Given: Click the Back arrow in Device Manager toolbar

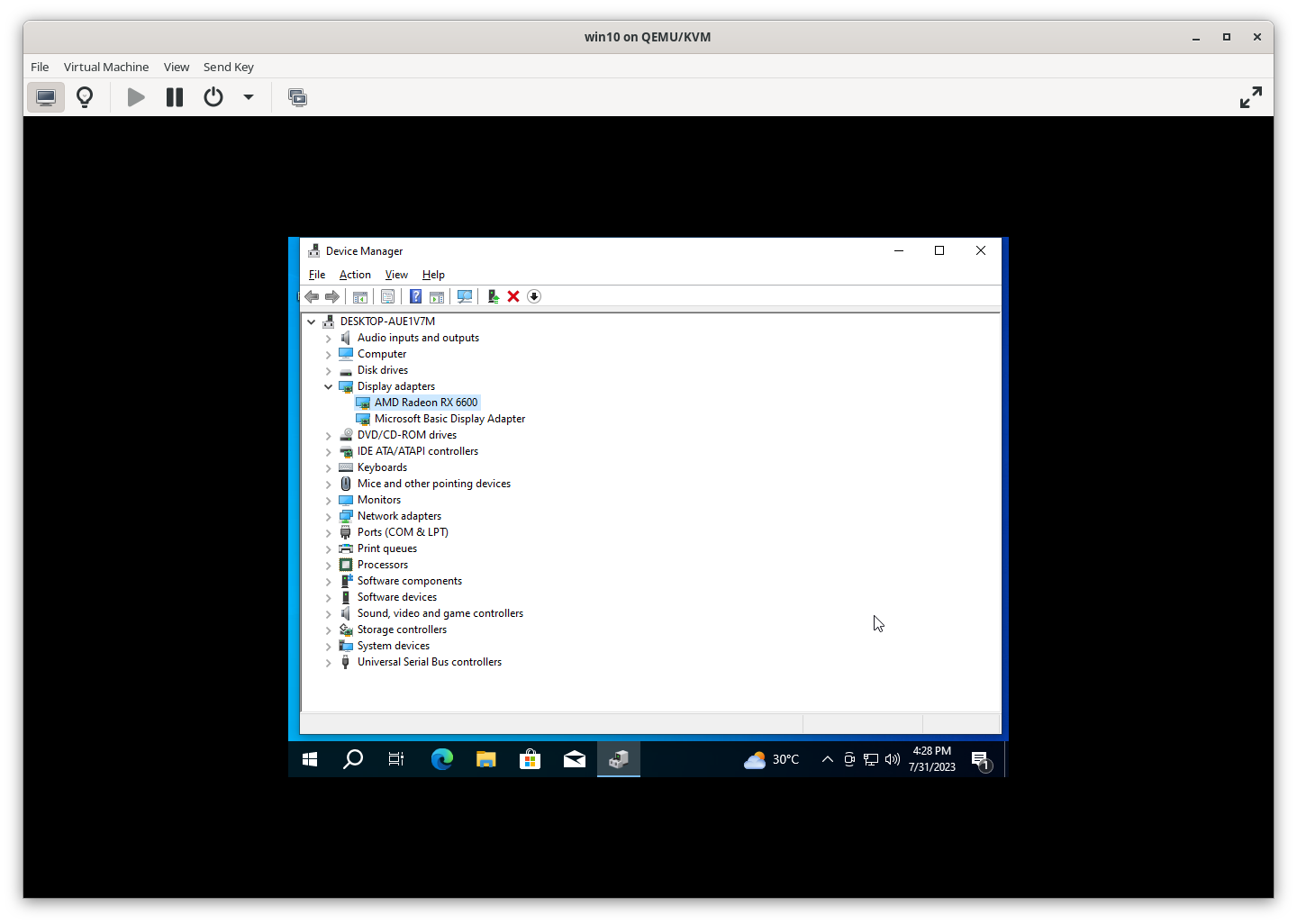Looking at the screenshot, I should tap(312, 296).
